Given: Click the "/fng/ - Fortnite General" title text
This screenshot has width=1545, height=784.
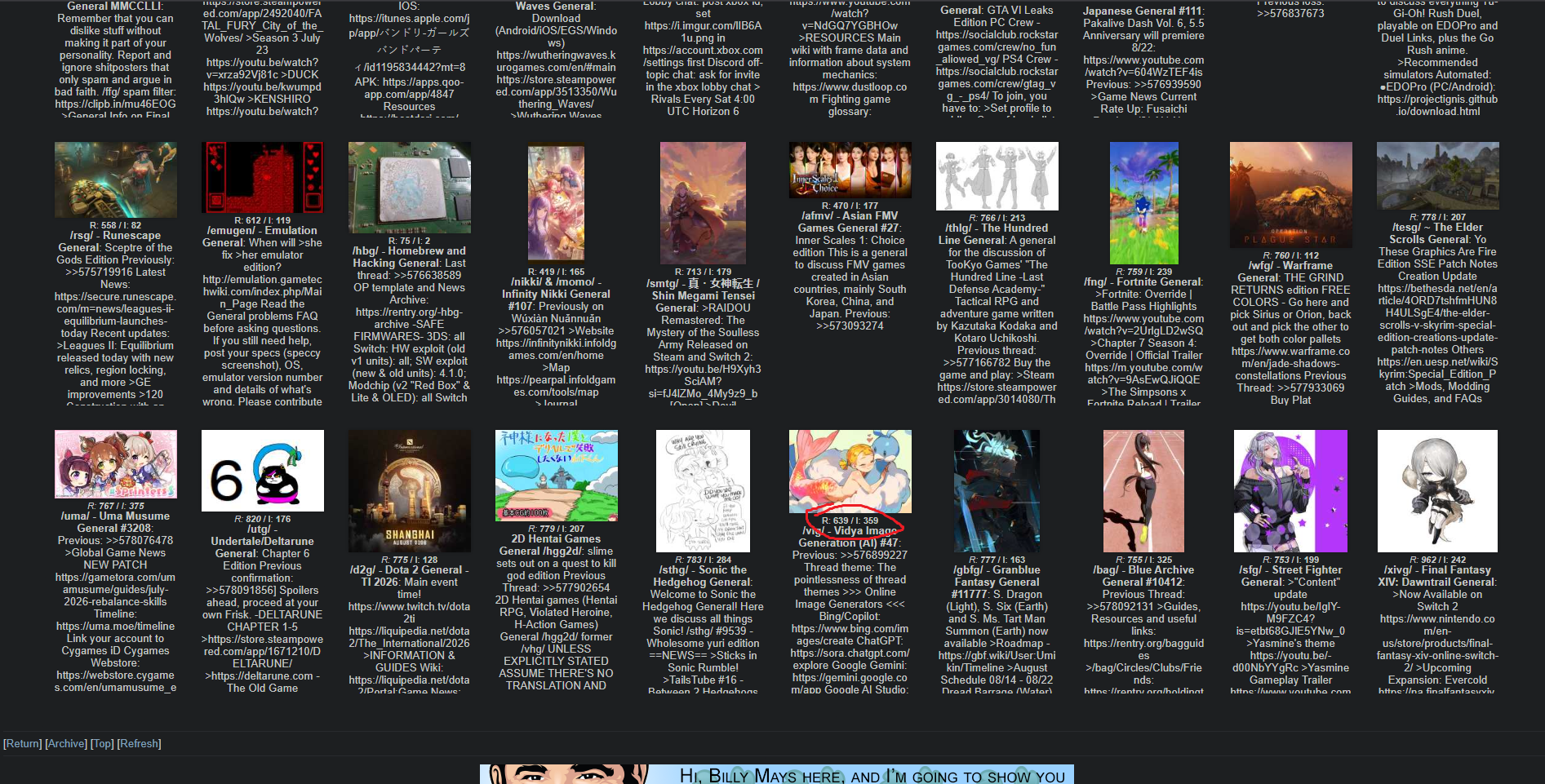Looking at the screenshot, I should point(1143,282).
